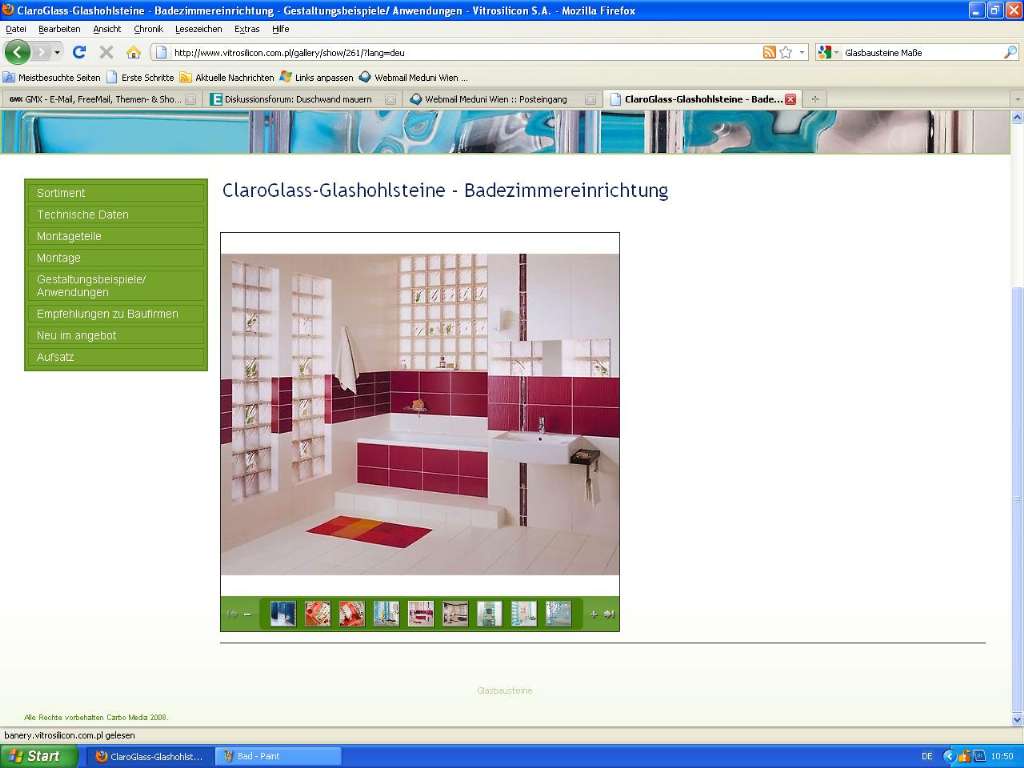The width and height of the screenshot is (1024, 768).
Task: Select the crimson-tiled bathroom thumbnail
Action: coord(421,614)
